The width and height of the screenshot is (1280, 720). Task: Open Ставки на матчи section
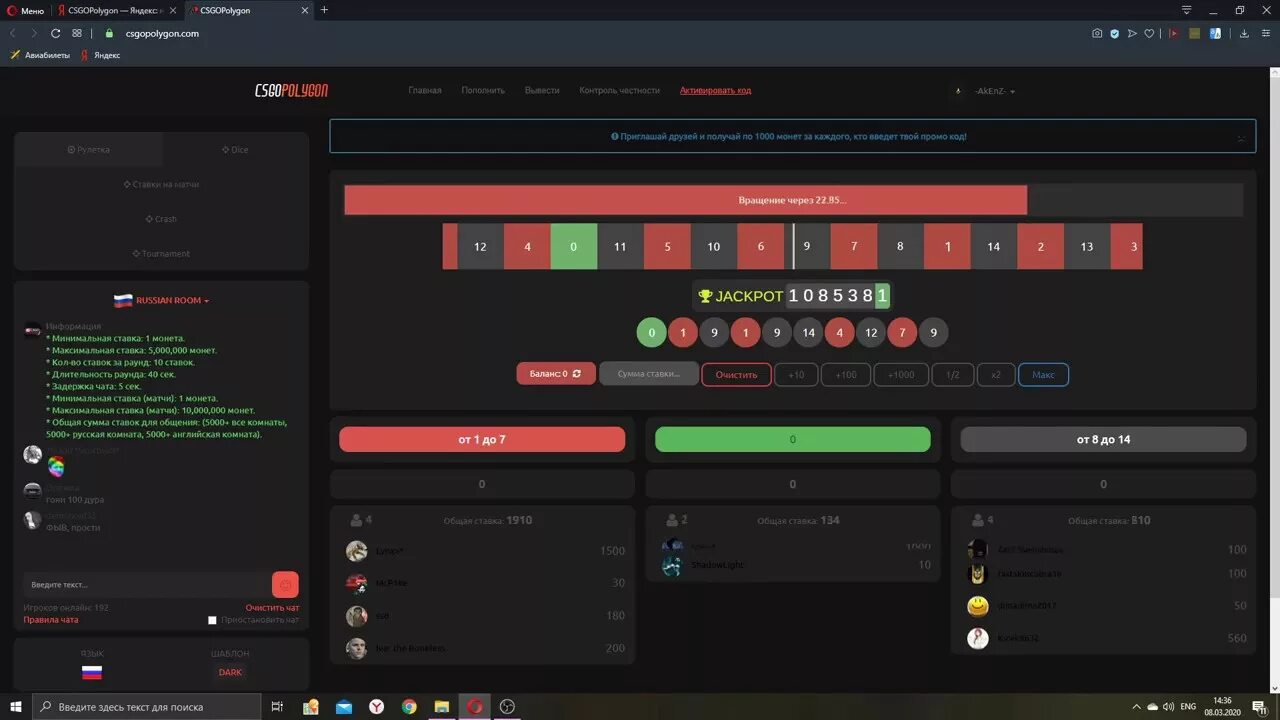(x=161, y=184)
